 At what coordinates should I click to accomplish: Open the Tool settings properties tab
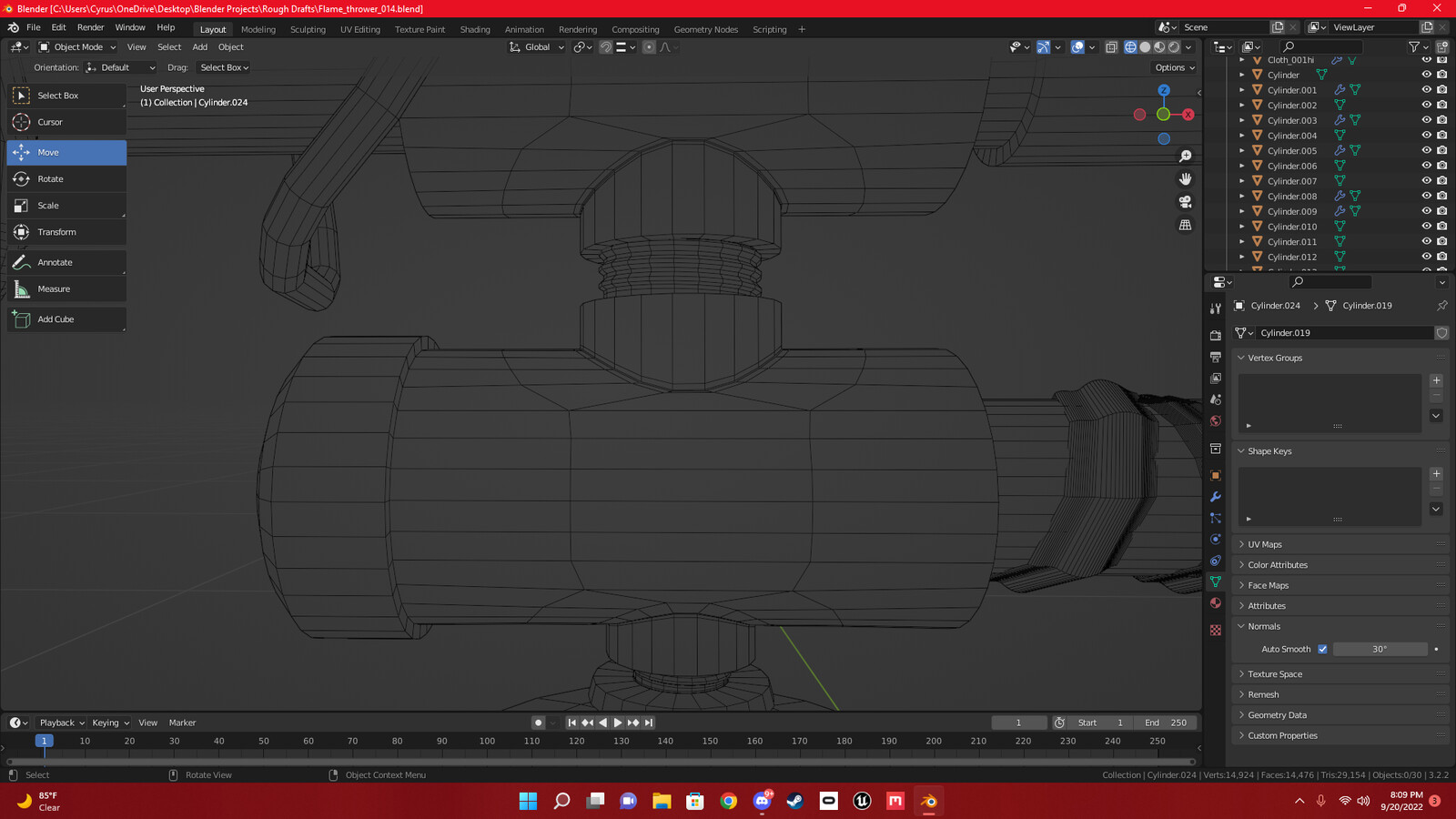pyautogui.click(x=1216, y=308)
